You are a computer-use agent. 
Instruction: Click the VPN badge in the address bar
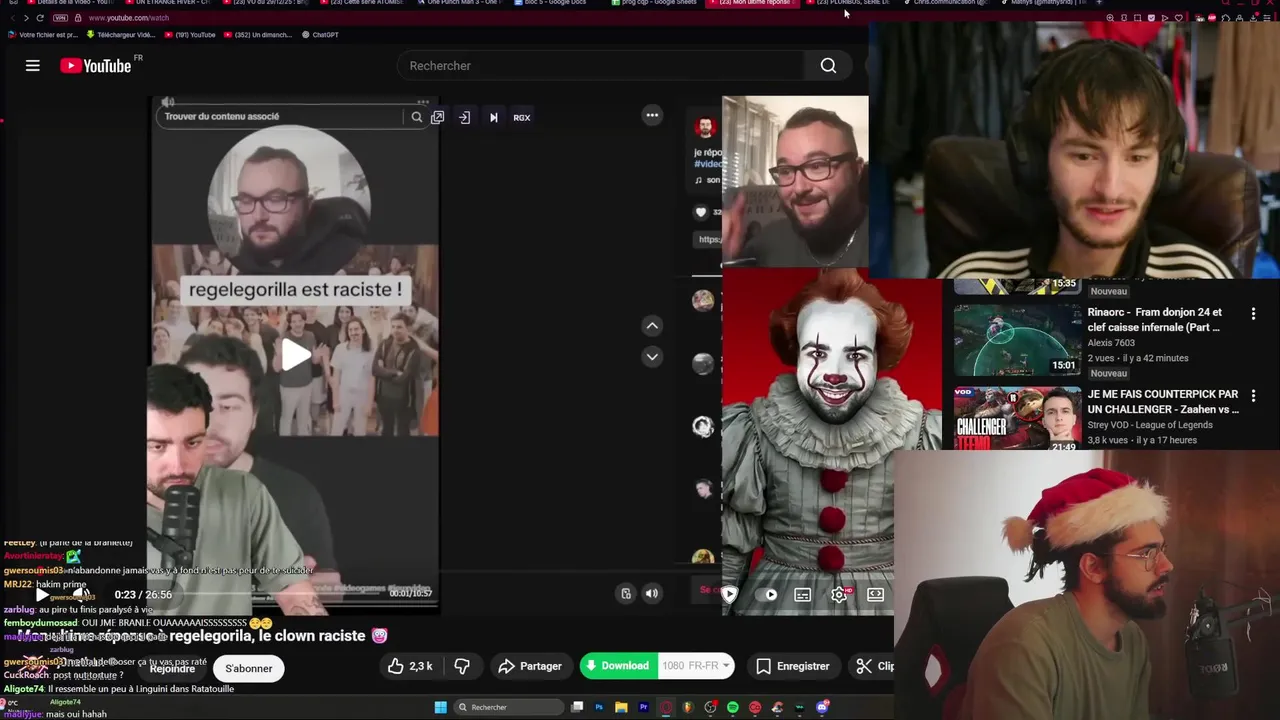click(60, 18)
